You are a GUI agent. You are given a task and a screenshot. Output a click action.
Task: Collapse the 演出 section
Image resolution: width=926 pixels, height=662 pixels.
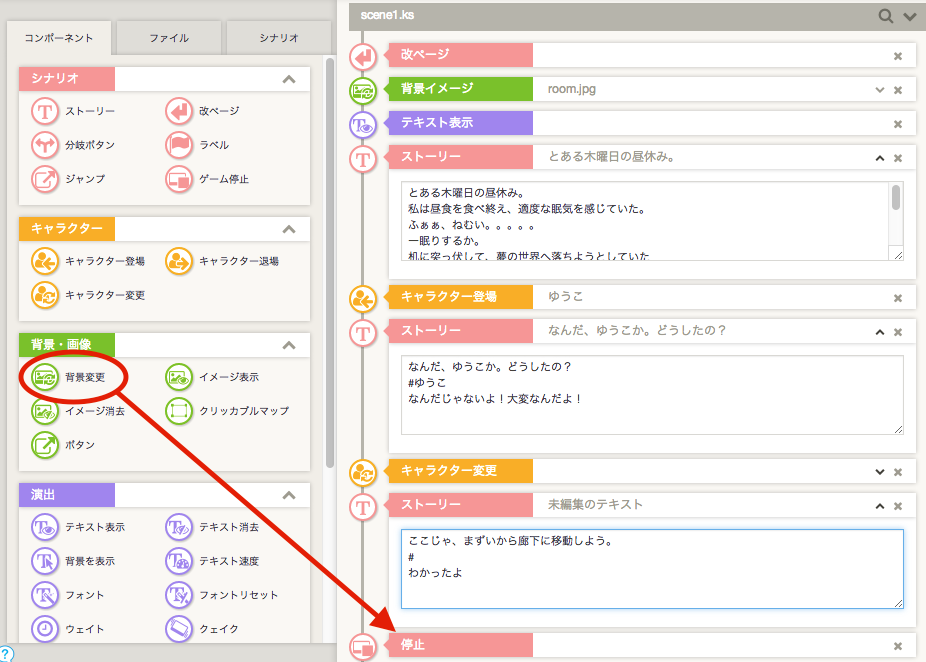[289, 495]
